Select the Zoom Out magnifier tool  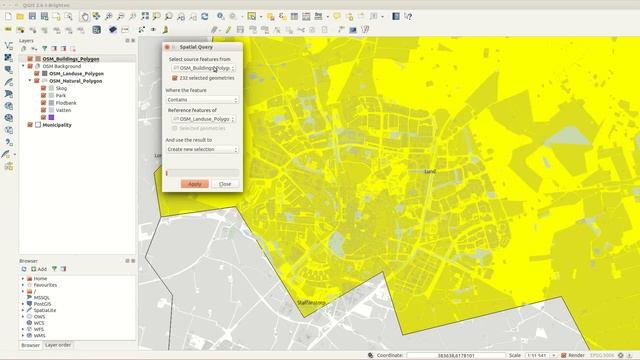pos(120,16)
